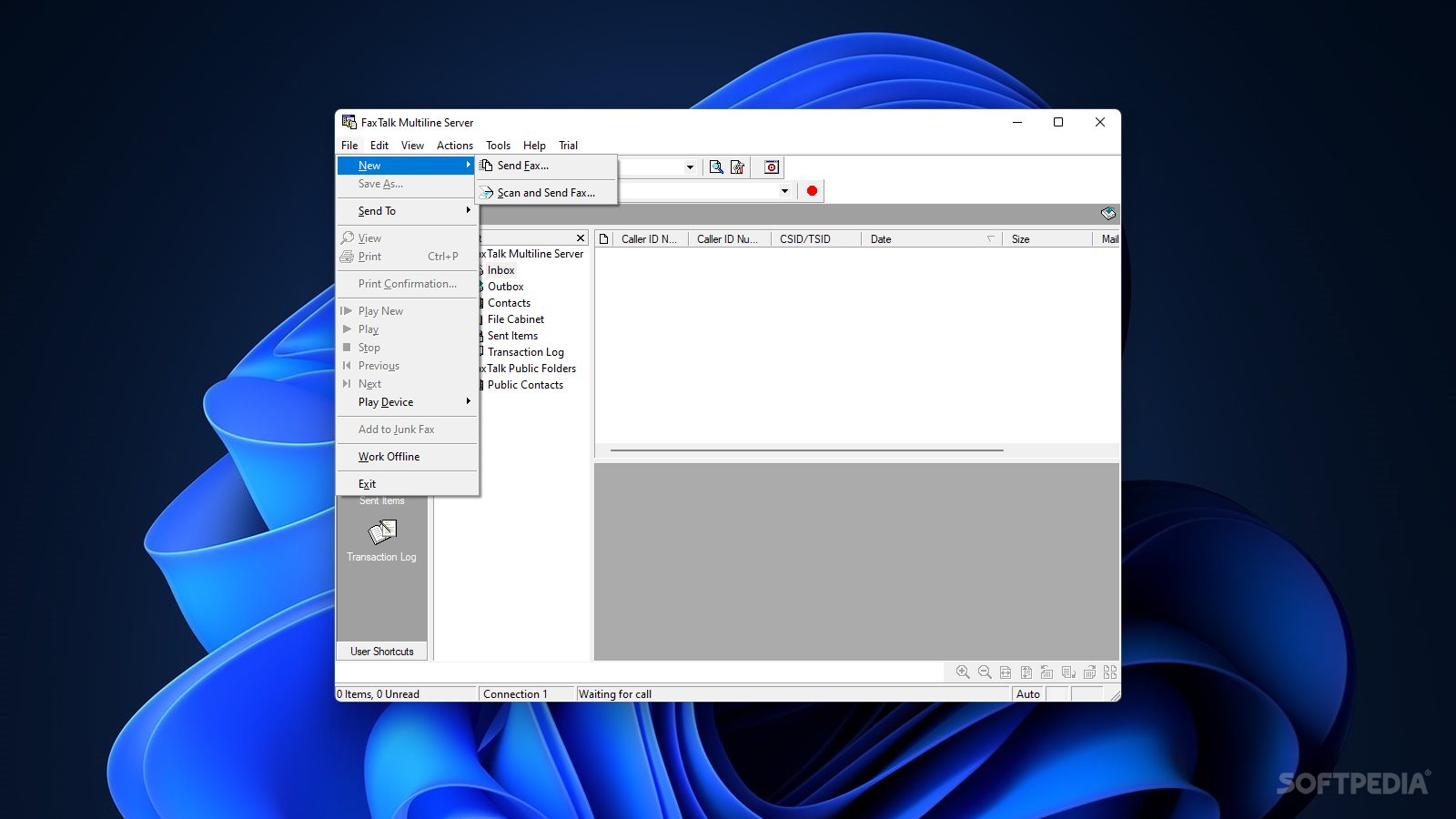Close the folder tree pane
This screenshot has width=1456, height=819.
point(581,238)
